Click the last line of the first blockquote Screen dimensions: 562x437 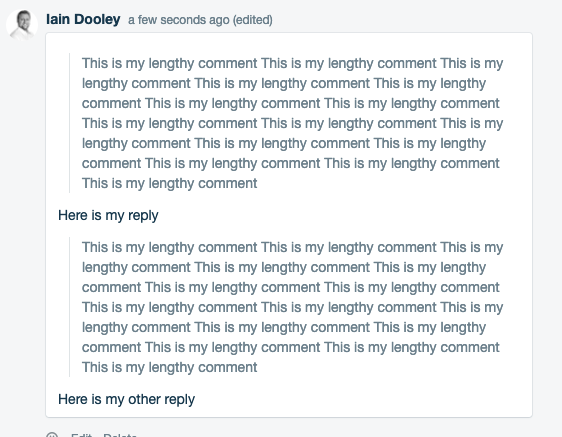tap(169, 183)
